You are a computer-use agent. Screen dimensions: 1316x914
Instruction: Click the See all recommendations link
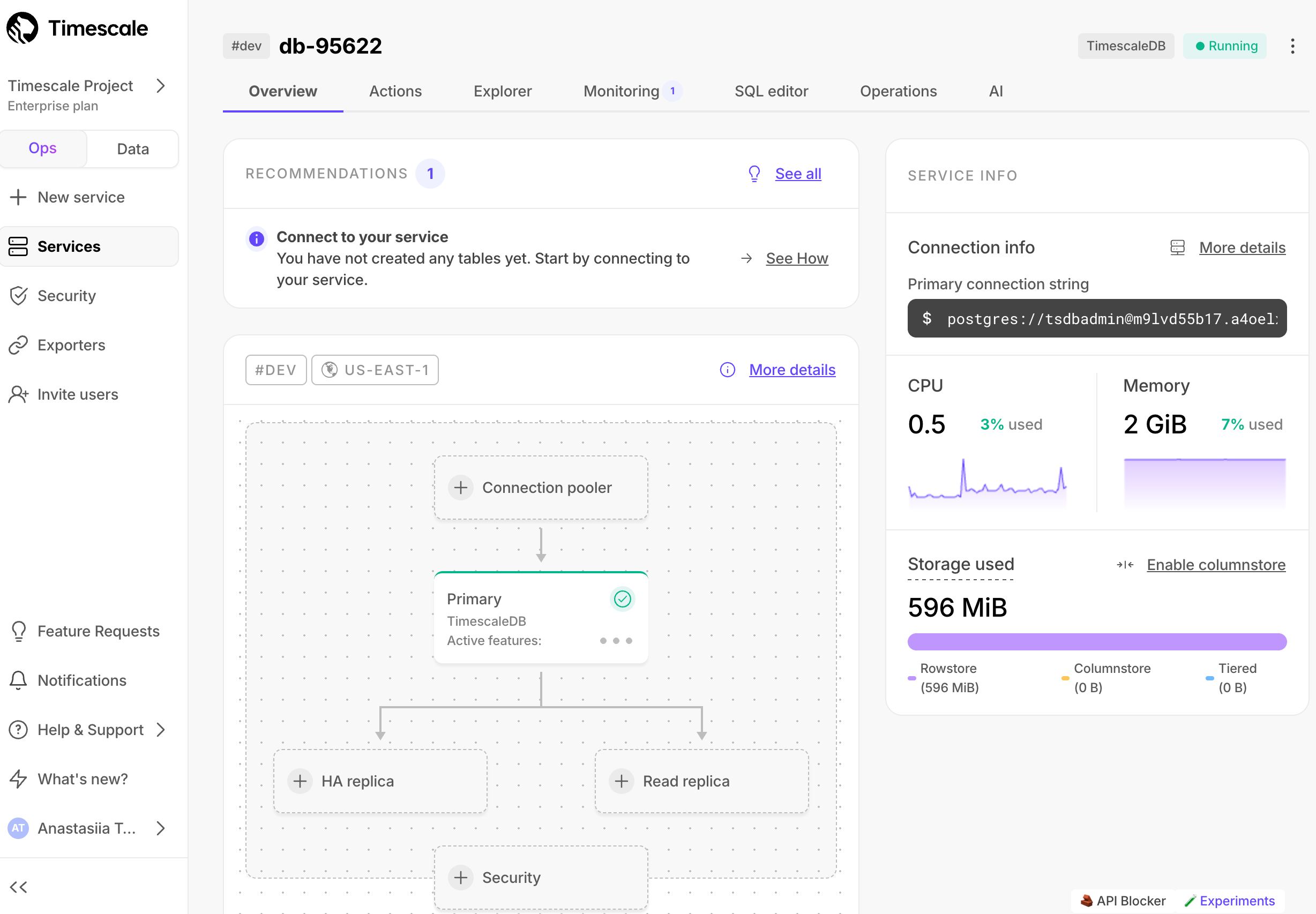(798, 174)
